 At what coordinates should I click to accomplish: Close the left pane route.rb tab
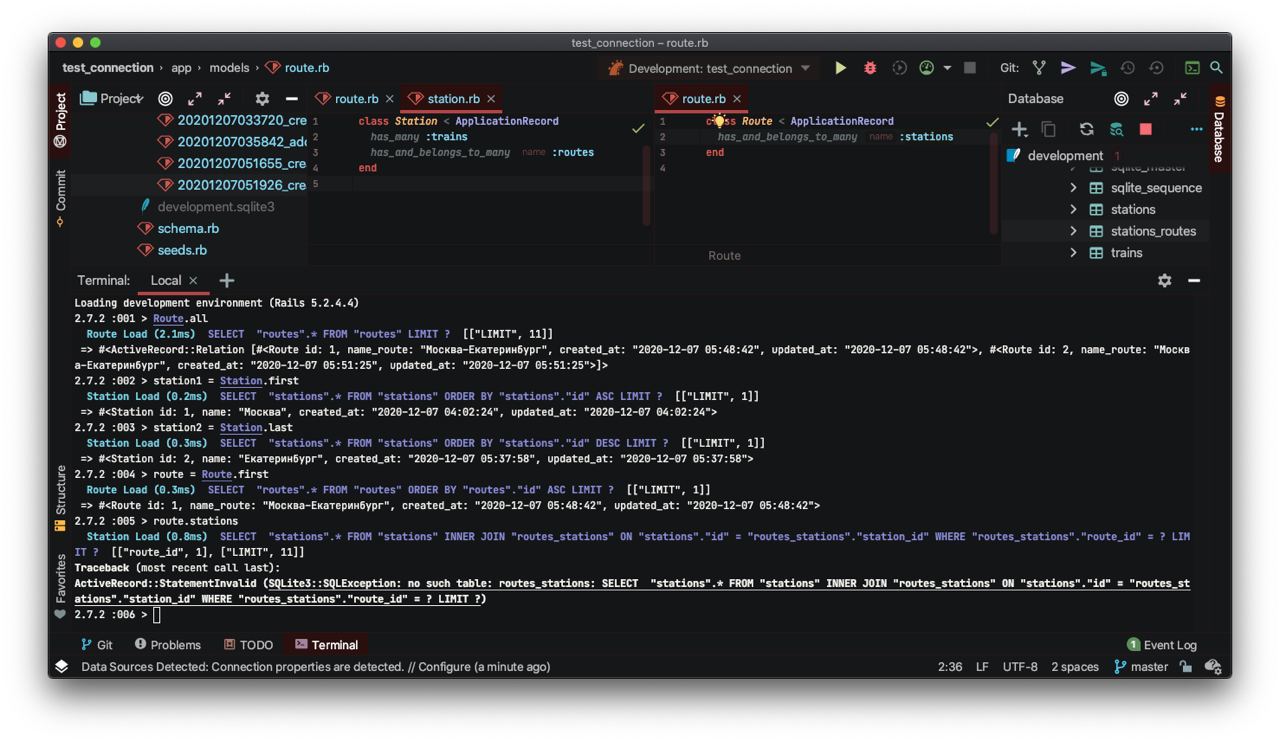(x=390, y=99)
